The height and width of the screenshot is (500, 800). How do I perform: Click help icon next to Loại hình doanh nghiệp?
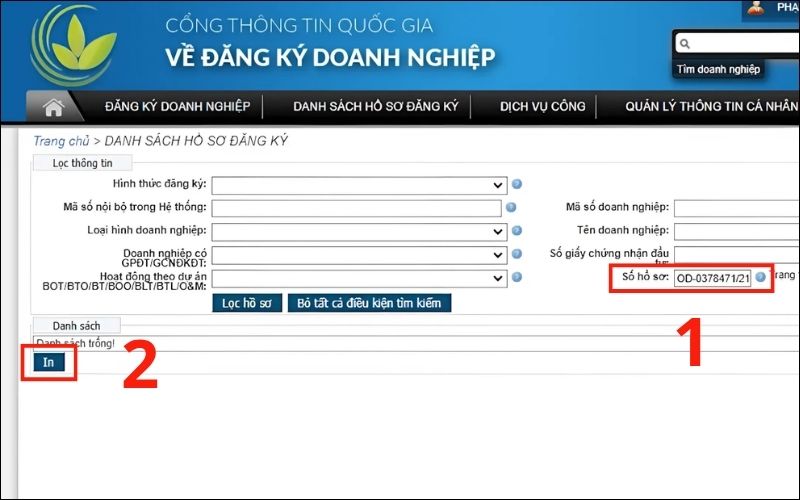(517, 231)
